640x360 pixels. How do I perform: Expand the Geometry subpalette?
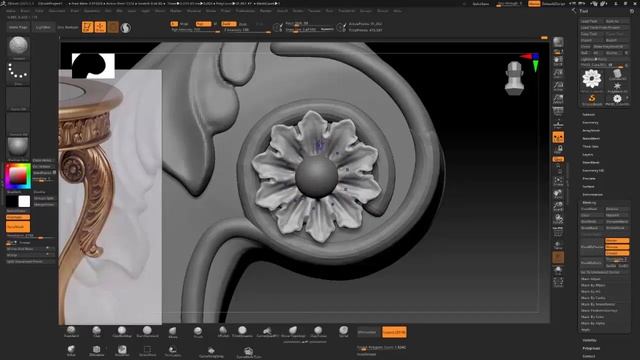[x=590, y=122]
